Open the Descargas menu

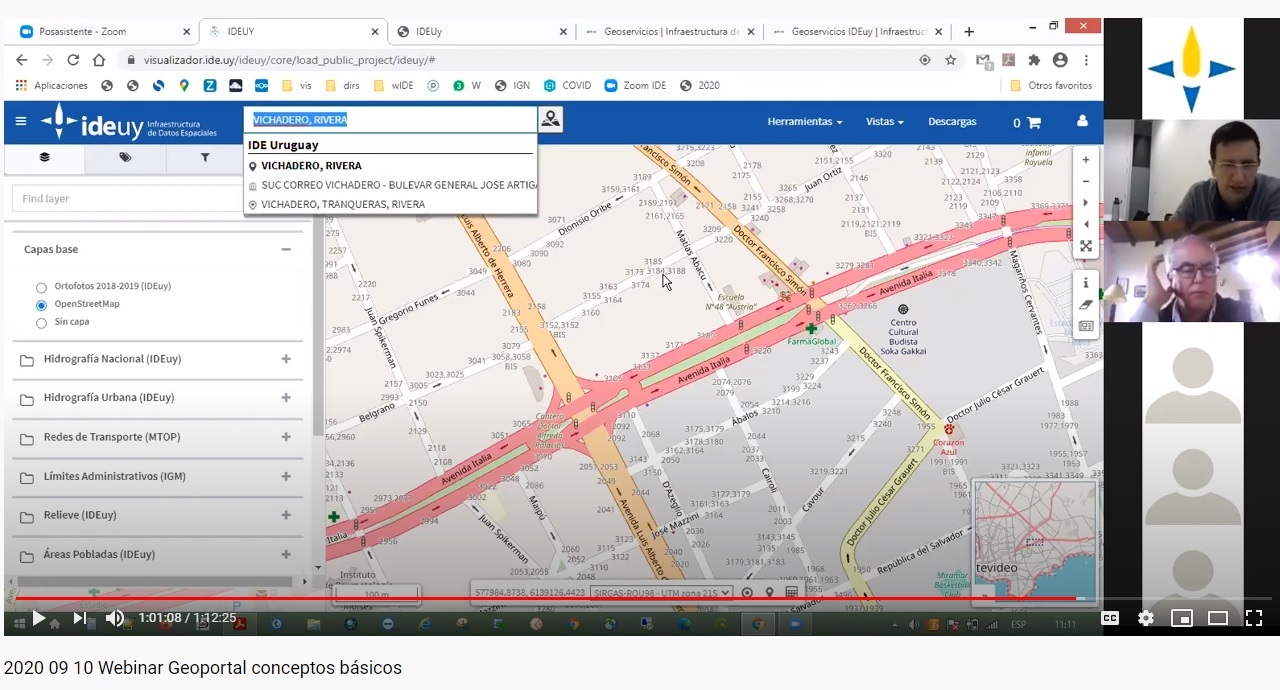[952, 122]
